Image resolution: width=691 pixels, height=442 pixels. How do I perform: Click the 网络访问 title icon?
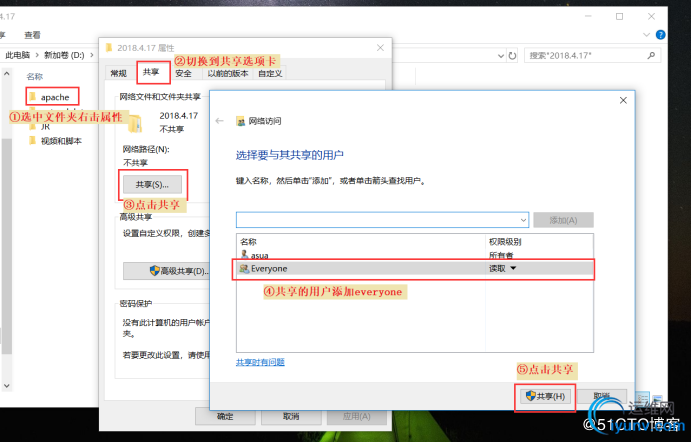coord(241,121)
